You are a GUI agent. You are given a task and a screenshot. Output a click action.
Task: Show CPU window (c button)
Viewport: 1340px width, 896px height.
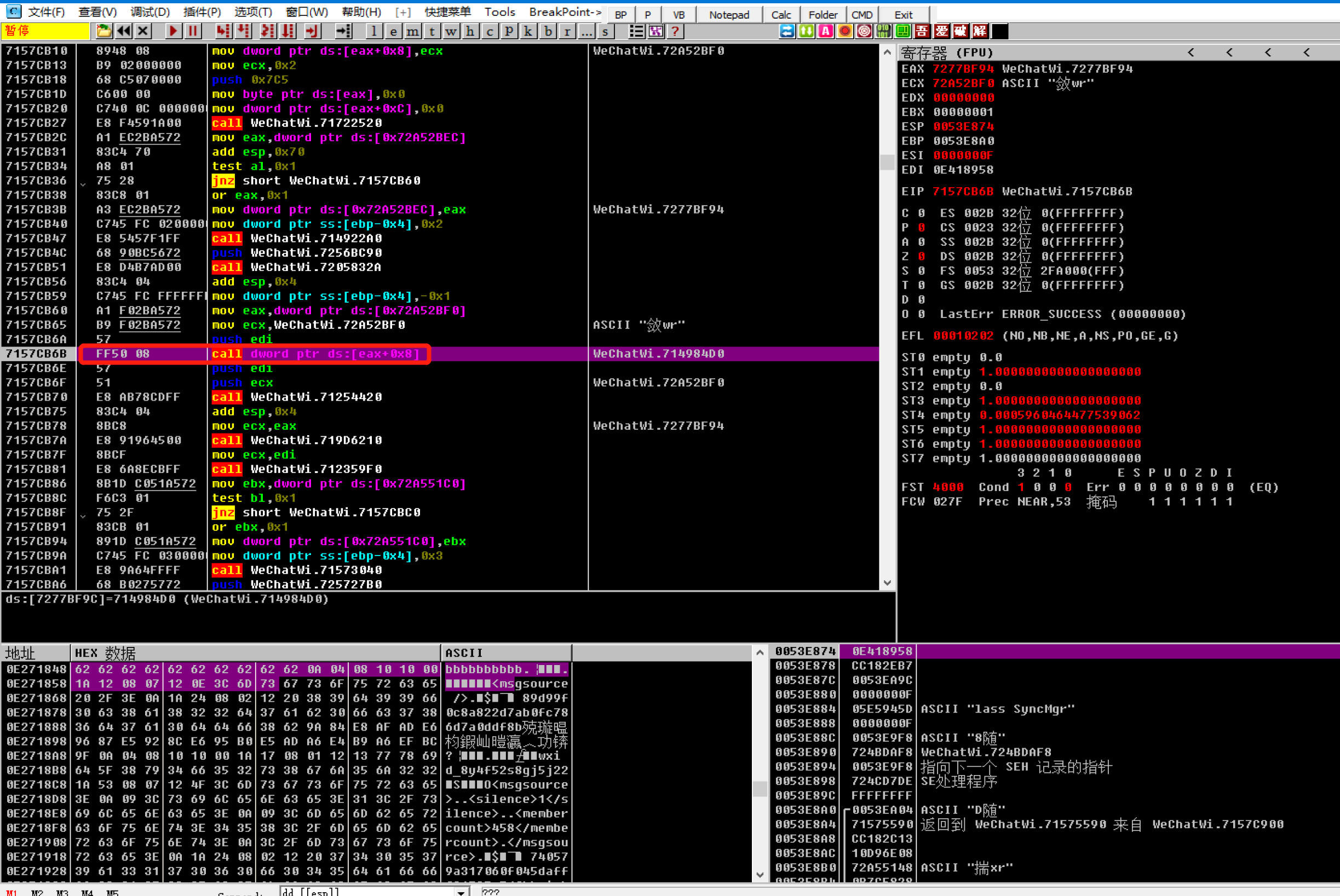point(490,31)
